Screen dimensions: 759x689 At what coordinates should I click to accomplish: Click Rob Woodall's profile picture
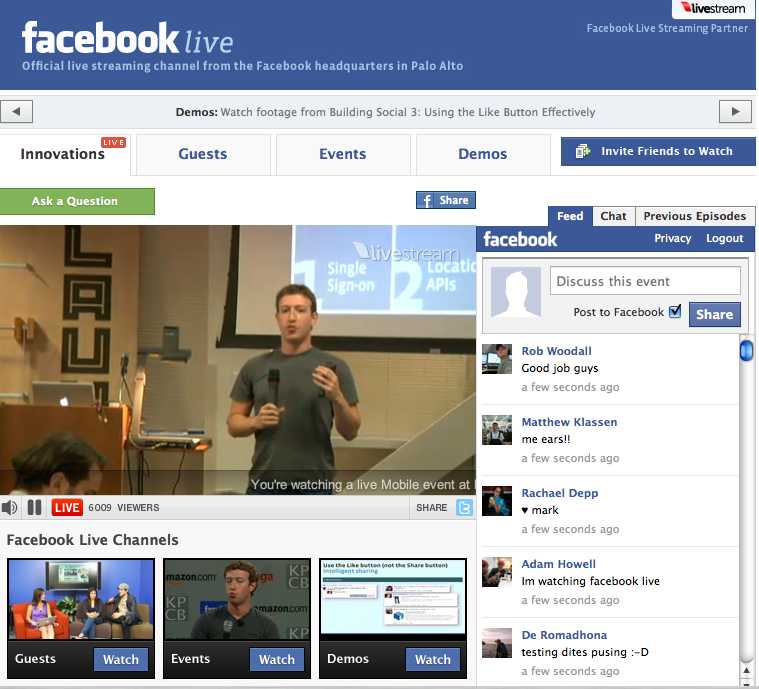(497, 359)
